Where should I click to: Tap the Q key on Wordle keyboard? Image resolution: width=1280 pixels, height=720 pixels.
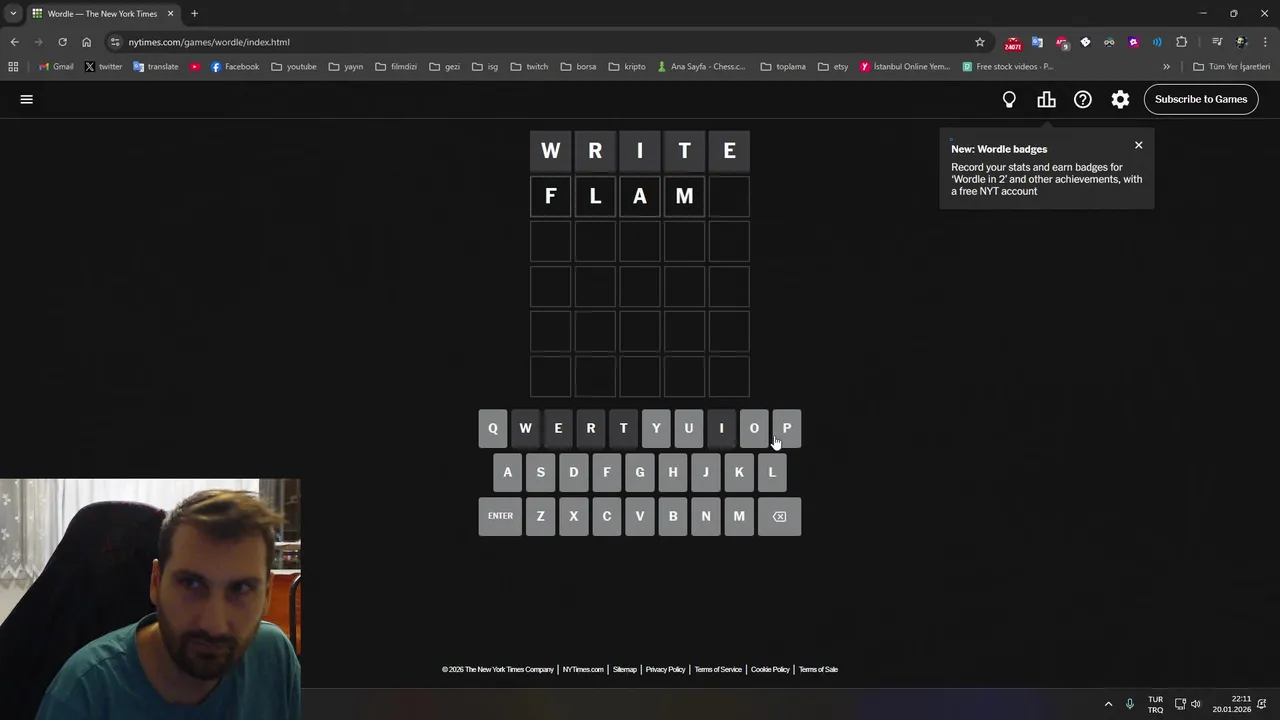pos(493,428)
